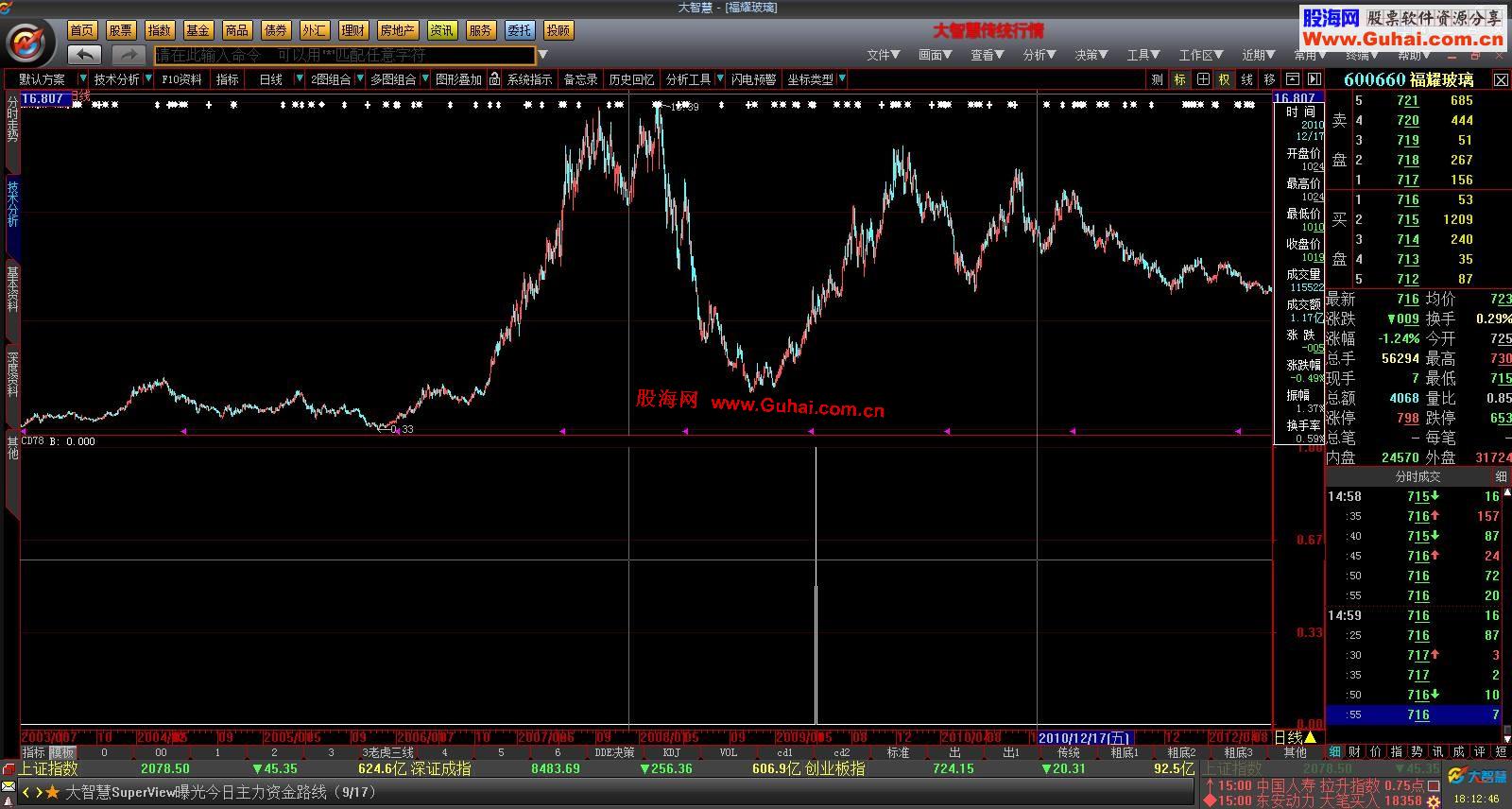Screen dimensions: 1512x809
Task: Select the KDJ indicator tab
Action: coord(672,752)
